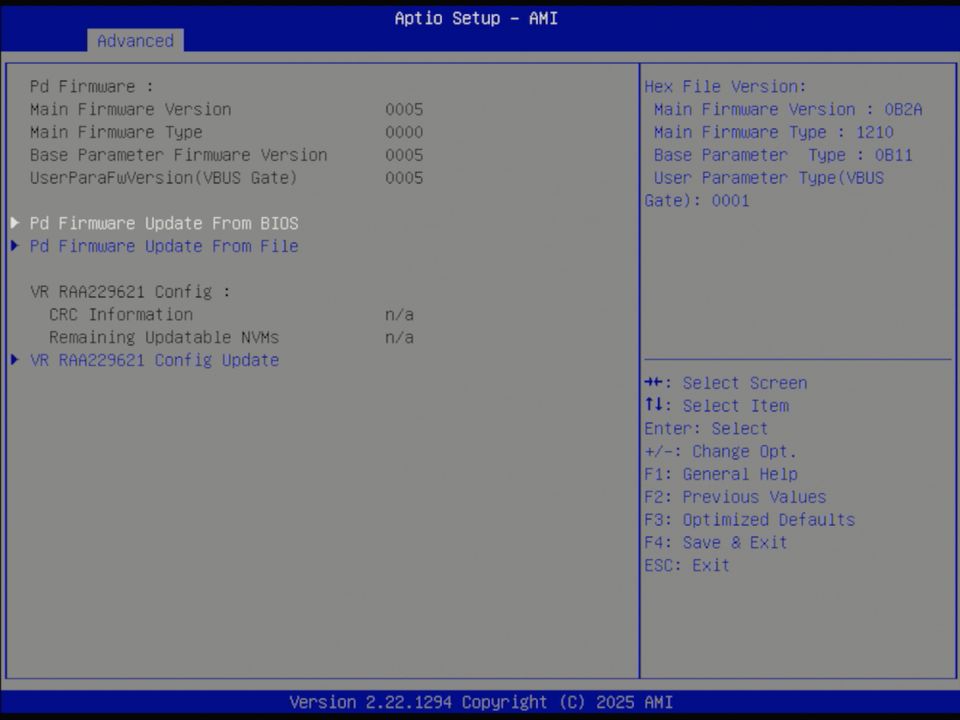Click the Select Item up-down arrows indicator
Viewport: 960px width, 720px height.
pos(656,405)
